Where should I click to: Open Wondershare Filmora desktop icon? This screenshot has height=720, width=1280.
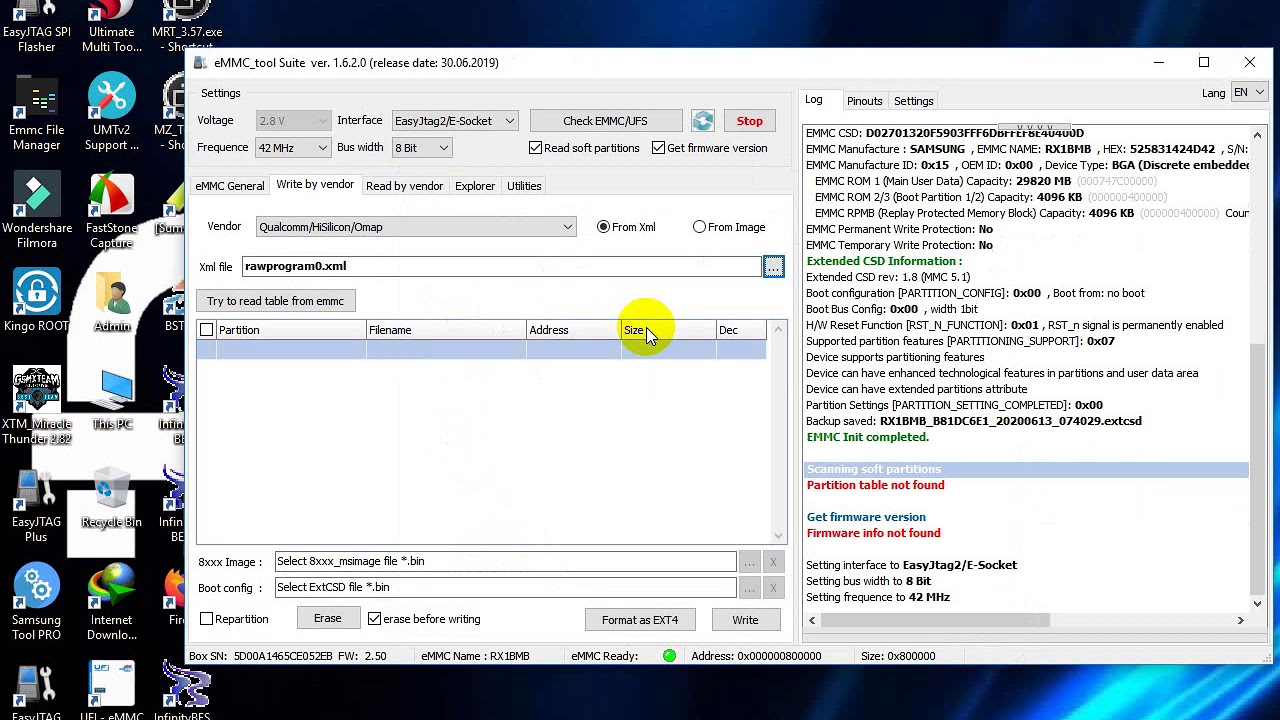click(x=36, y=212)
